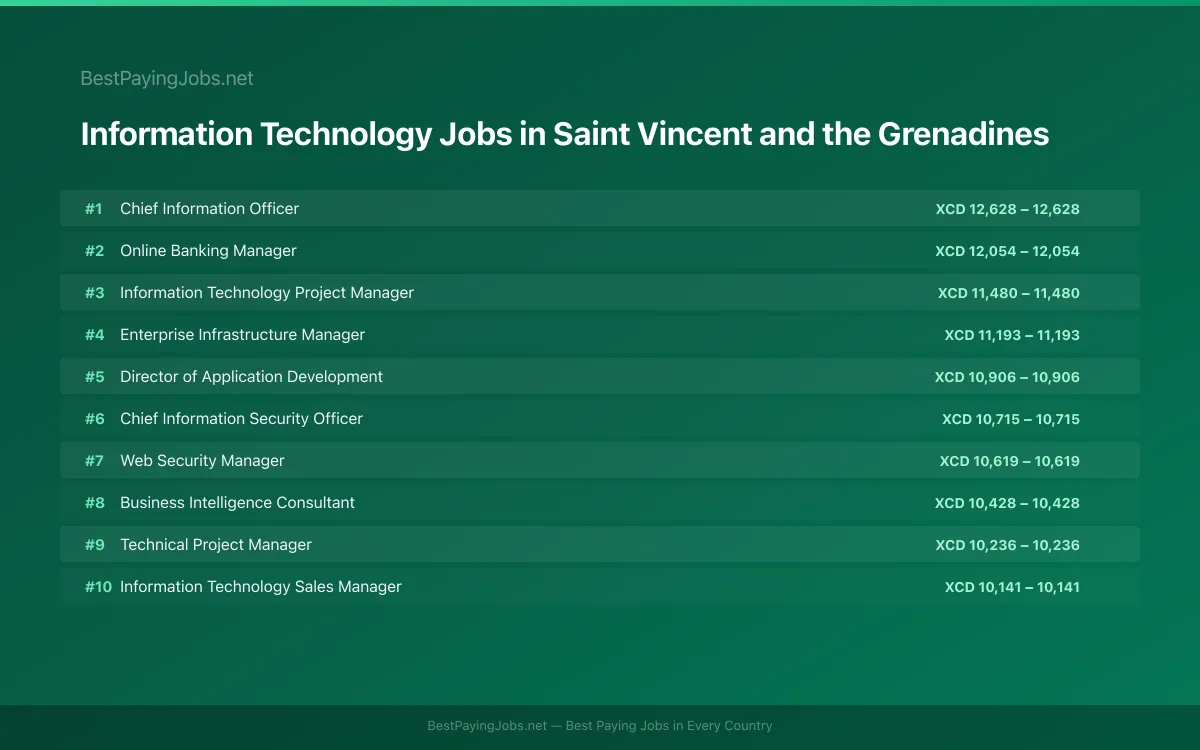1200x750 pixels.
Task: Click rank number #2
Action: coord(94,251)
